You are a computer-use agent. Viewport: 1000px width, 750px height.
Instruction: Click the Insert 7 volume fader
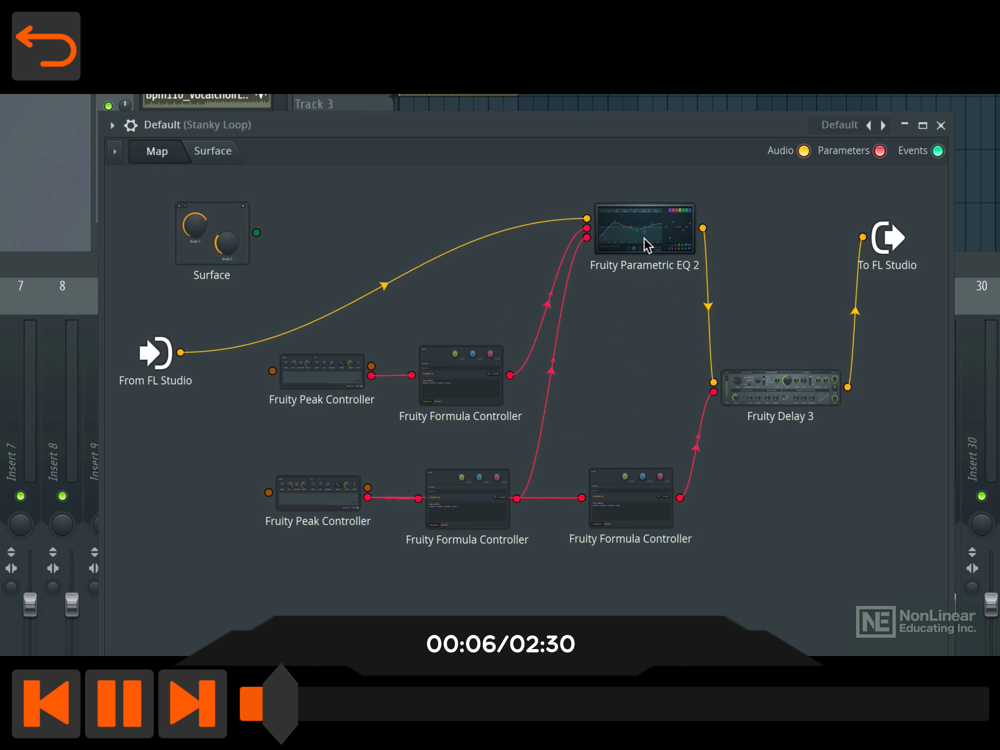(30, 604)
